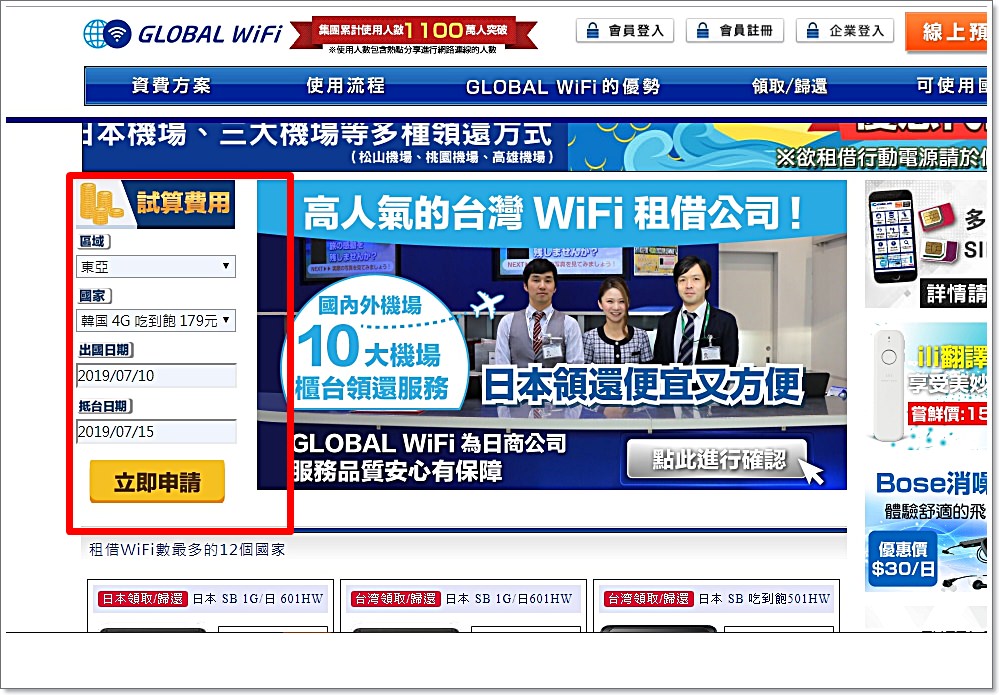Click the SIM card 詳情 side banner
Viewport: 999px width, 695px height.
925,244
